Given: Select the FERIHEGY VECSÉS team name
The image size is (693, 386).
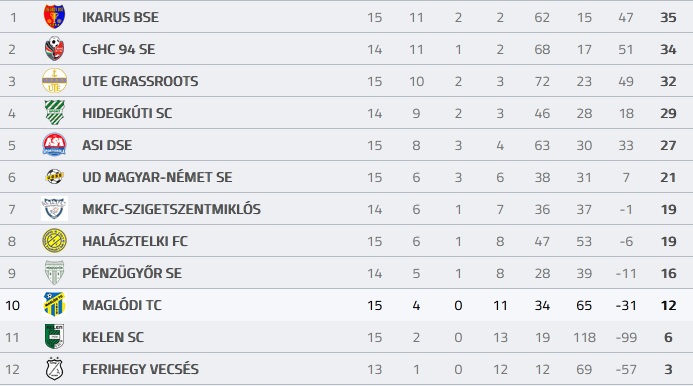Looking at the screenshot, I should tap(141, 369).
